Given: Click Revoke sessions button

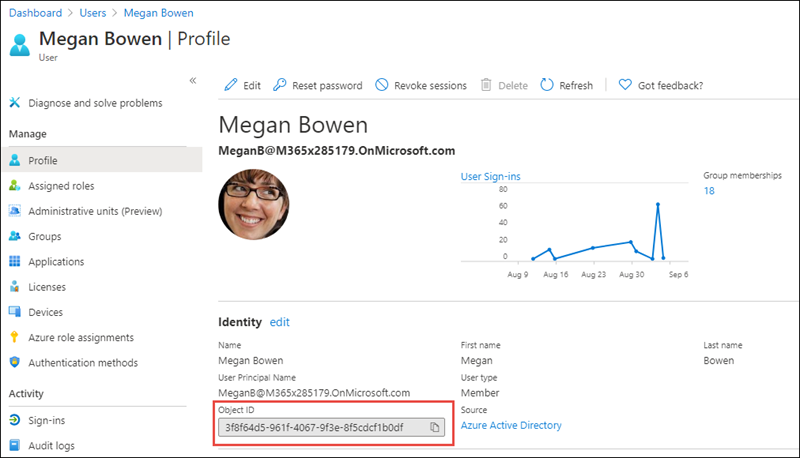Looking at the screenshot, I should (421, 85).
